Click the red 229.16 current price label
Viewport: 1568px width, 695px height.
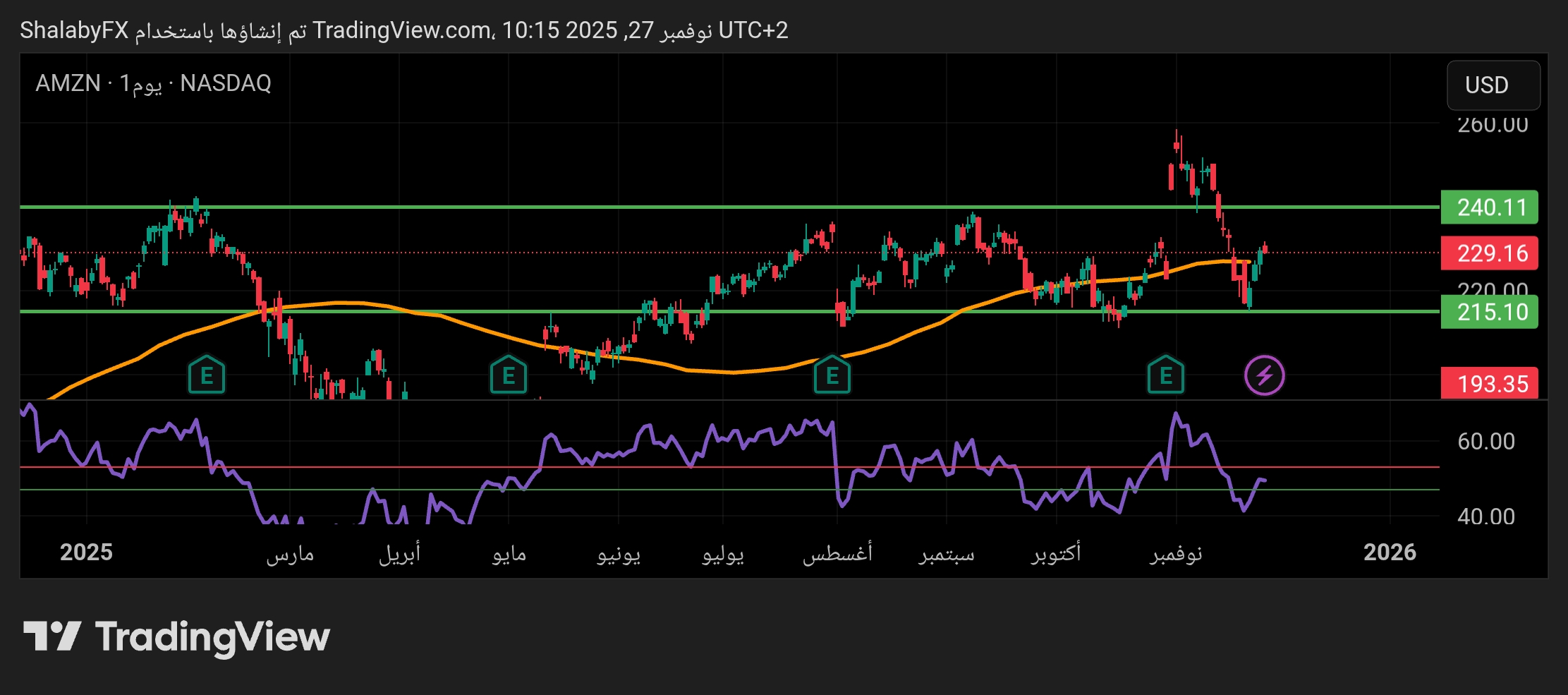[x=1490, y=254]
